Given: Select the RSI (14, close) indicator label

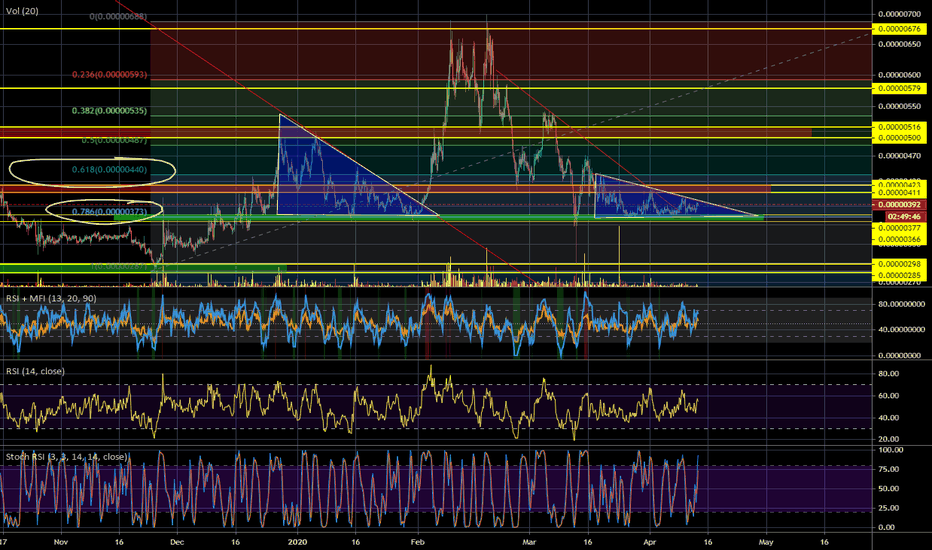Looking at the screenshot, I should pos(35,371).
